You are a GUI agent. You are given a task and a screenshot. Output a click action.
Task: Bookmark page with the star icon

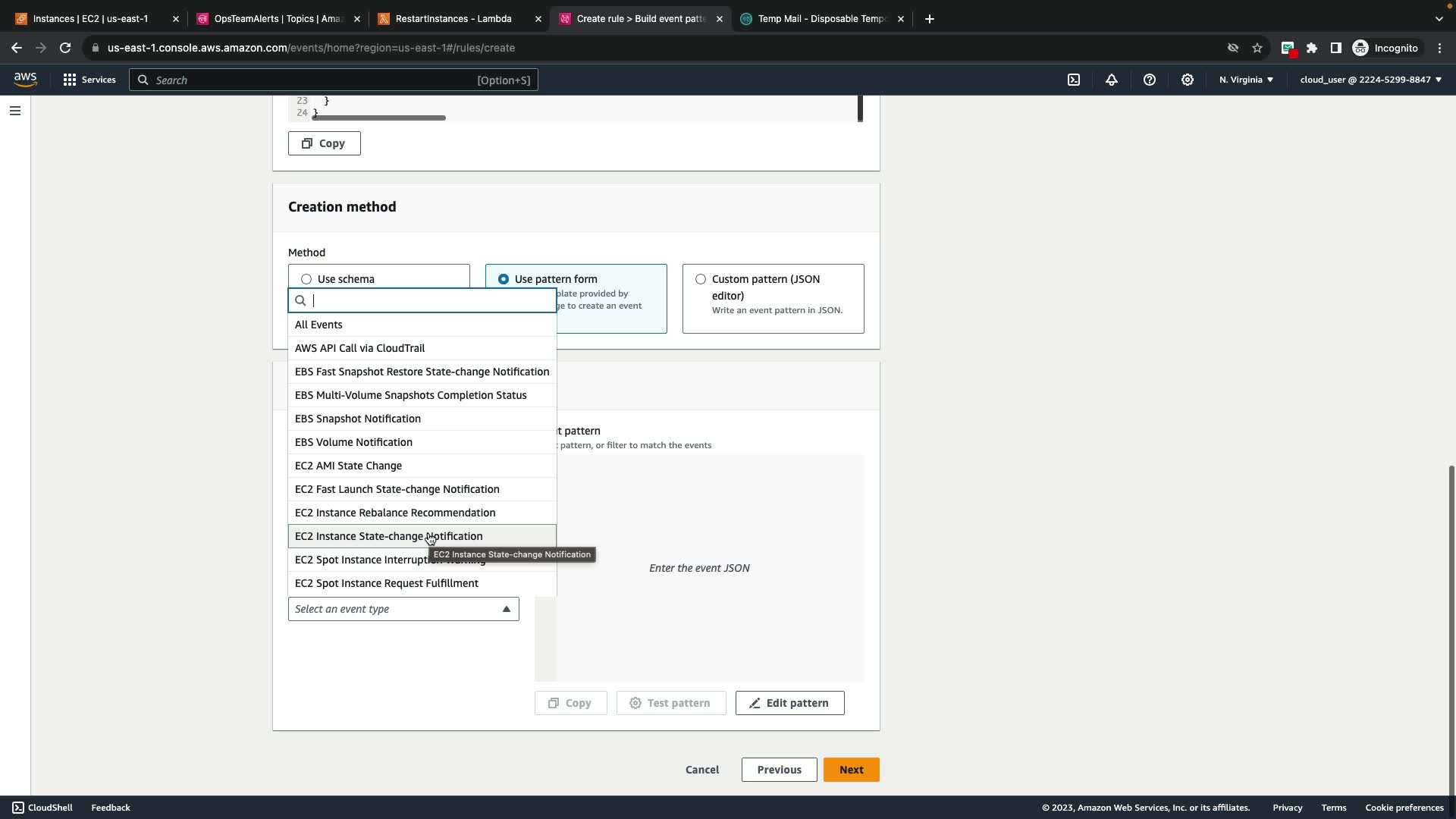click(x=1257, y=48)
